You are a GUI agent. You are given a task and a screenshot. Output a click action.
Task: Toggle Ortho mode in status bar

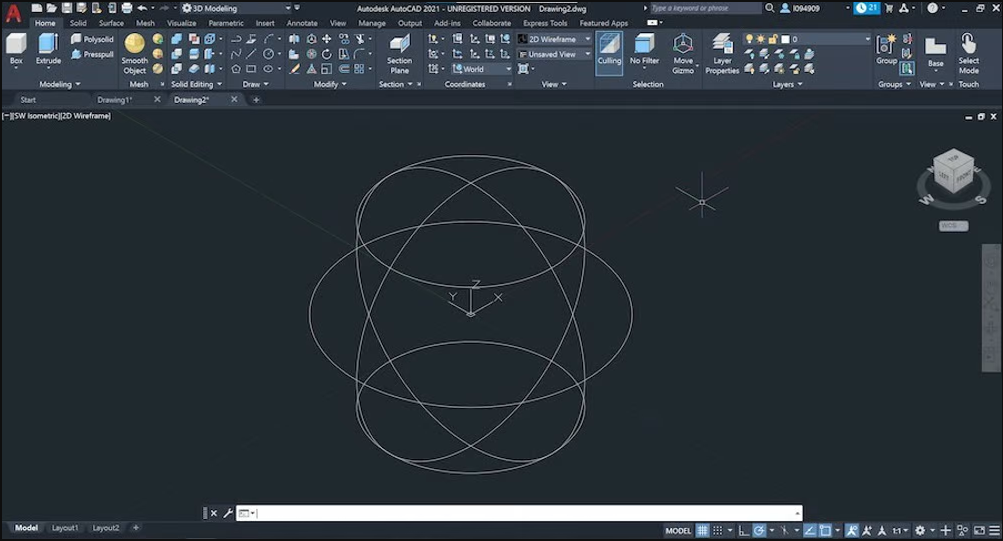click(x=743, y=530)
